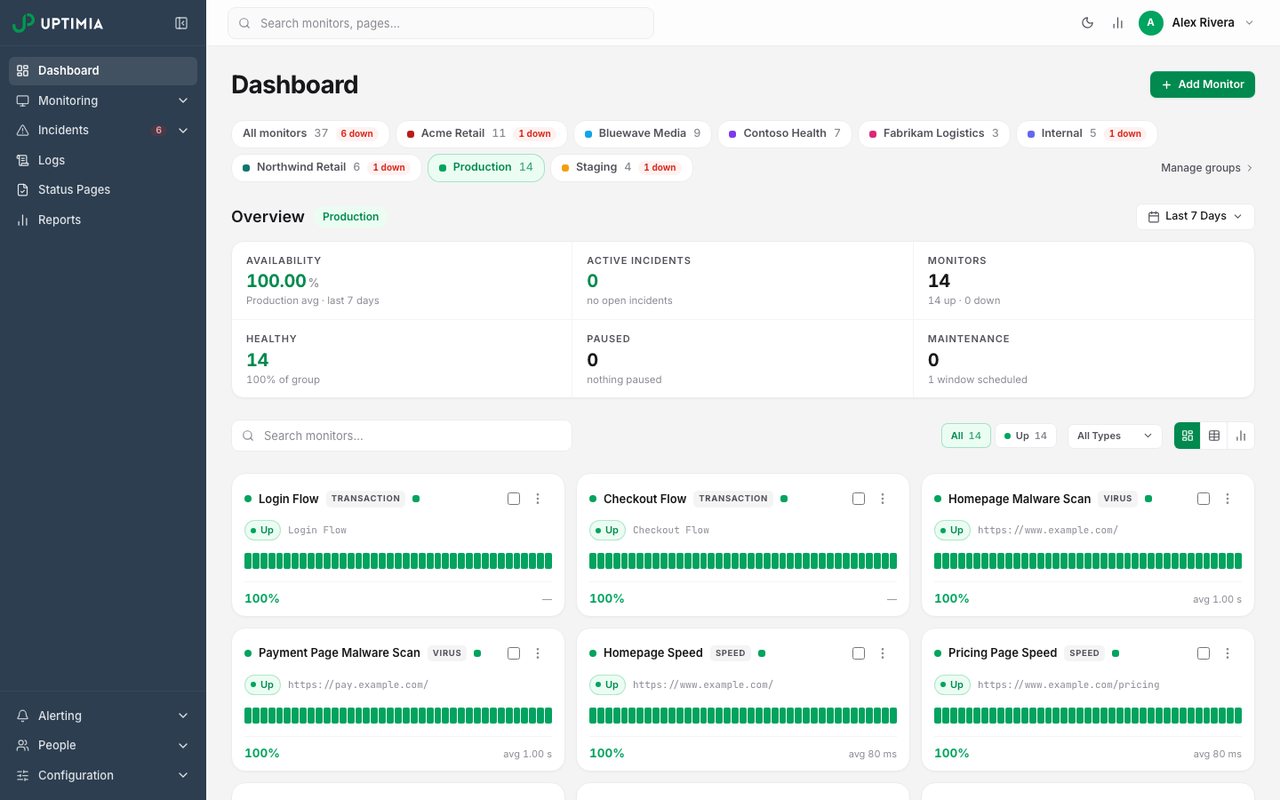Open the Last 7 Days range dropdown

click(x=1195, y=216)
